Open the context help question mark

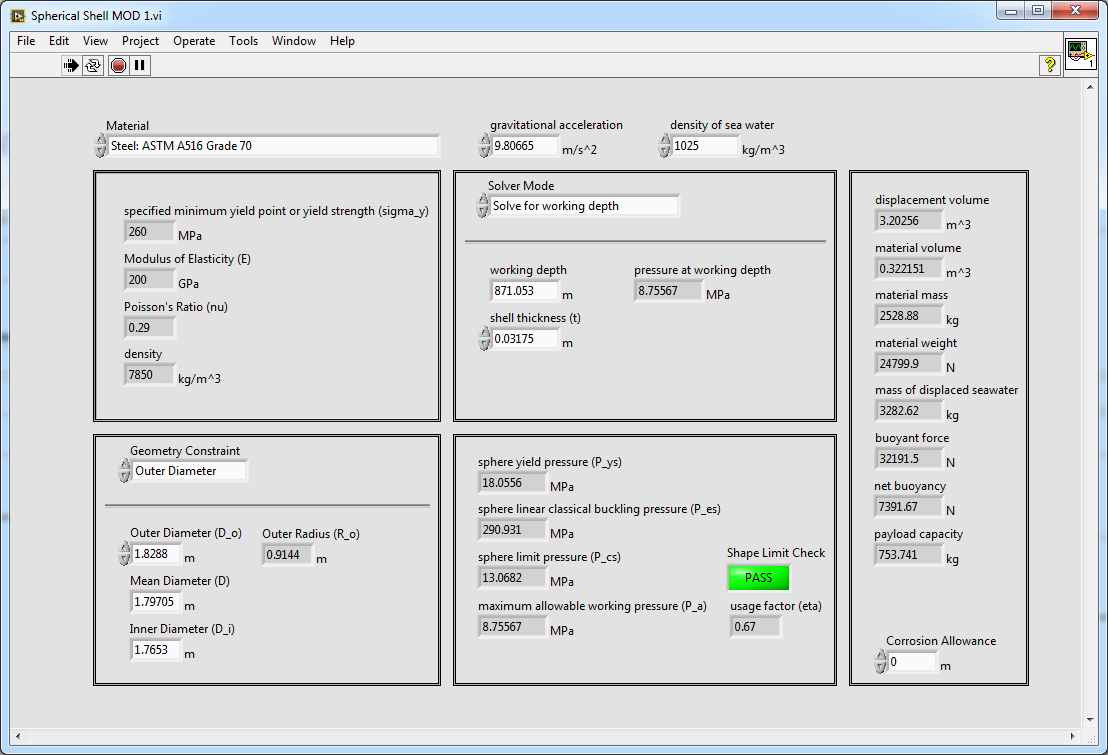point(1050,65)
